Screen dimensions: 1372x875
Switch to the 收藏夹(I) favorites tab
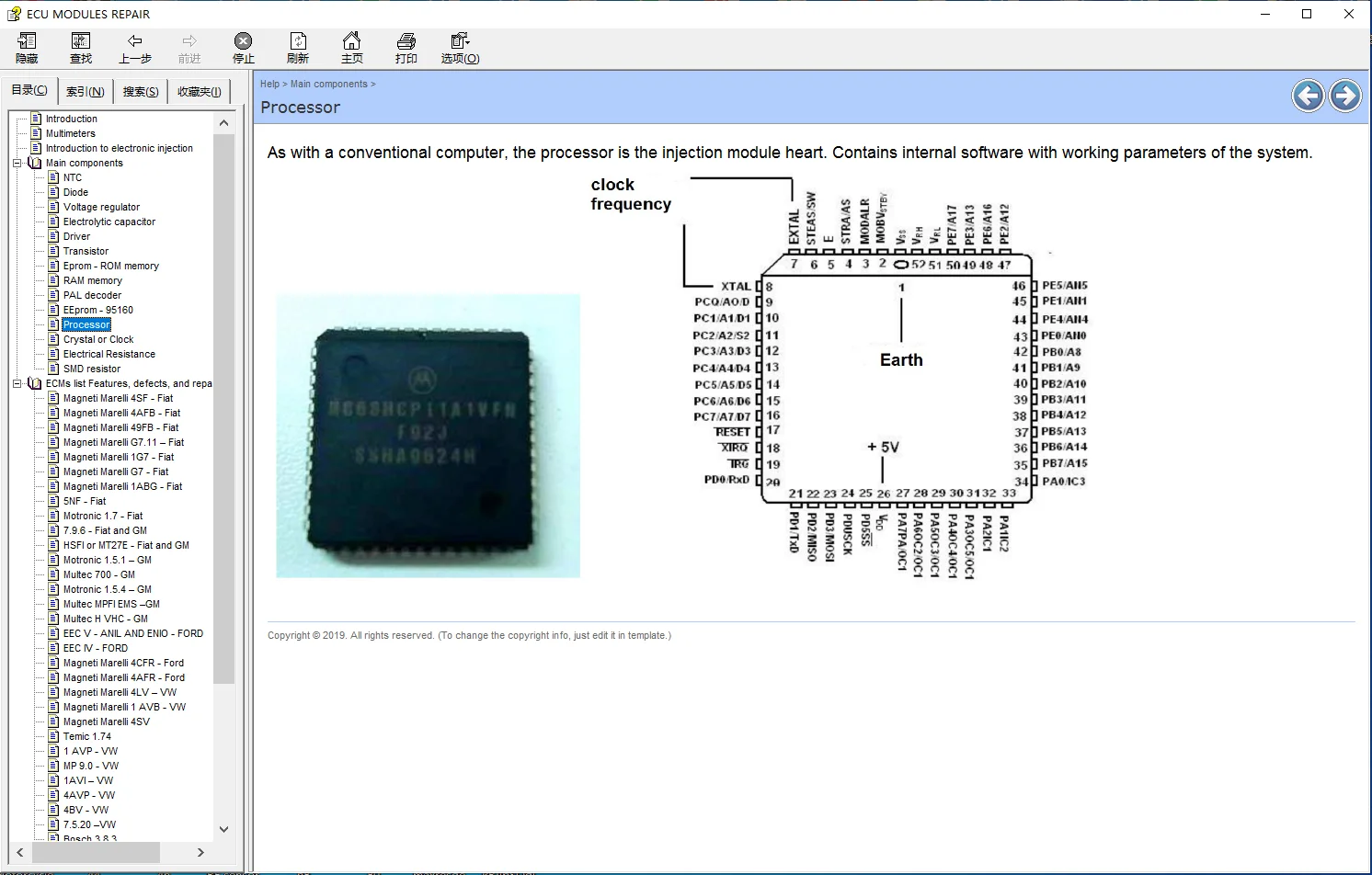click(x=199, y=92)
